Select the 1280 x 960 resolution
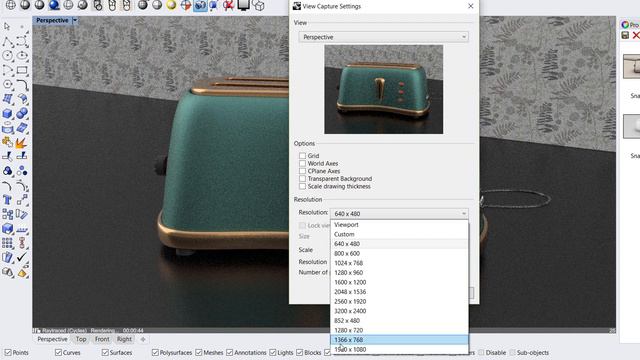Image resolution: width=640 pixels, height=360 pixels. 399,273
